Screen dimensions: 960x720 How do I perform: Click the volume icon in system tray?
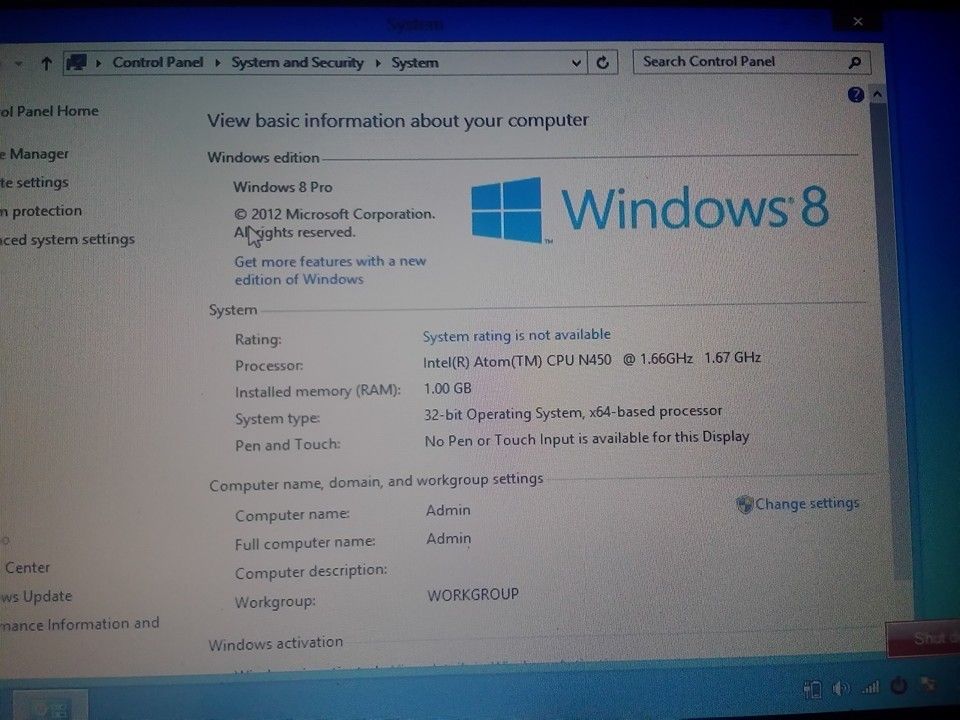click(840, 688)
